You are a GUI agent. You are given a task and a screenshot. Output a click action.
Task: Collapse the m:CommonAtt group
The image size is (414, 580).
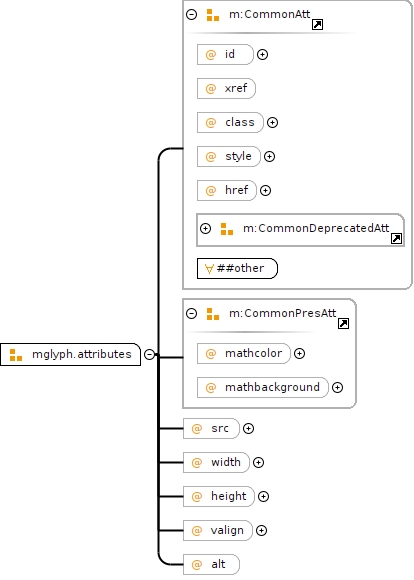tap(191, 15)
